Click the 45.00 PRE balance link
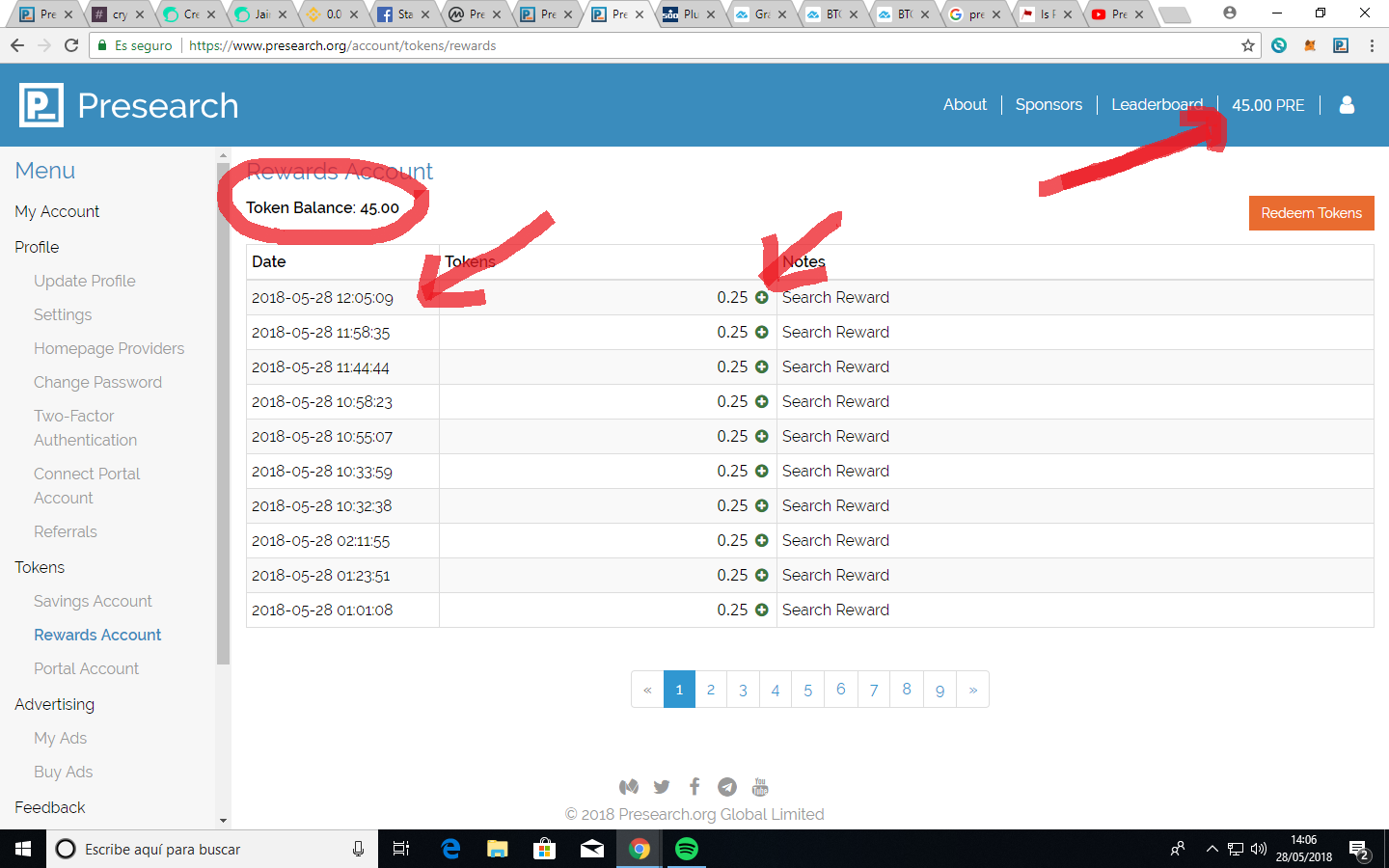 (x=1268, y=104)
